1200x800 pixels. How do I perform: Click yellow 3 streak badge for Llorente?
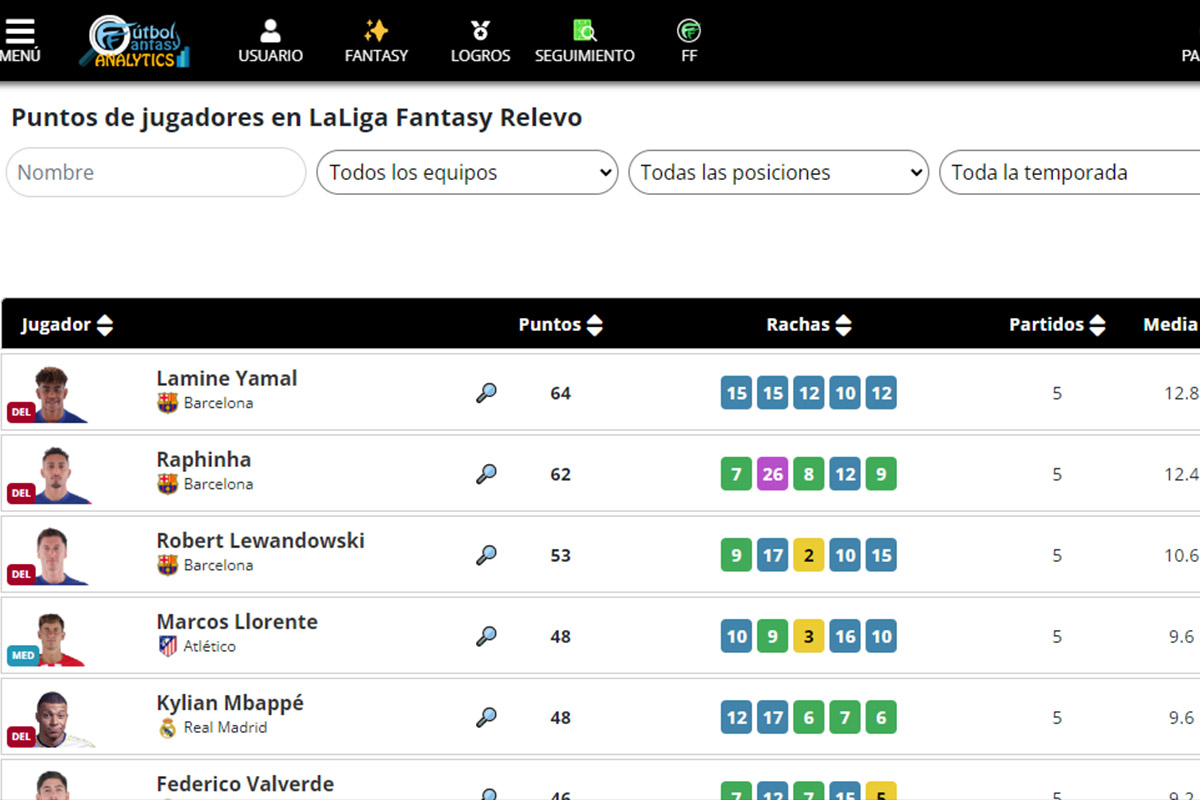point(809,636)
